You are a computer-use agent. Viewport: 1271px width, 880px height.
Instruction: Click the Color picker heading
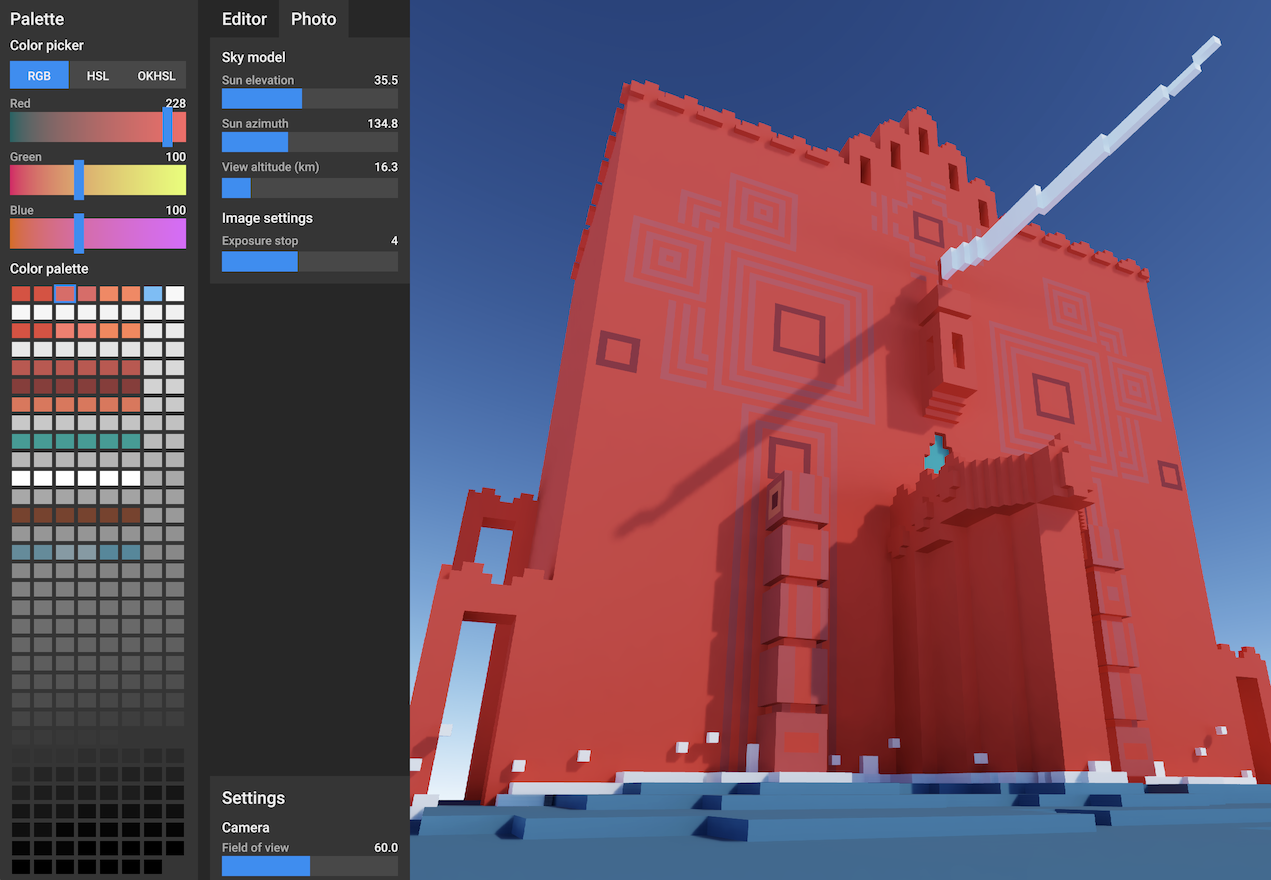pos(47,45)
